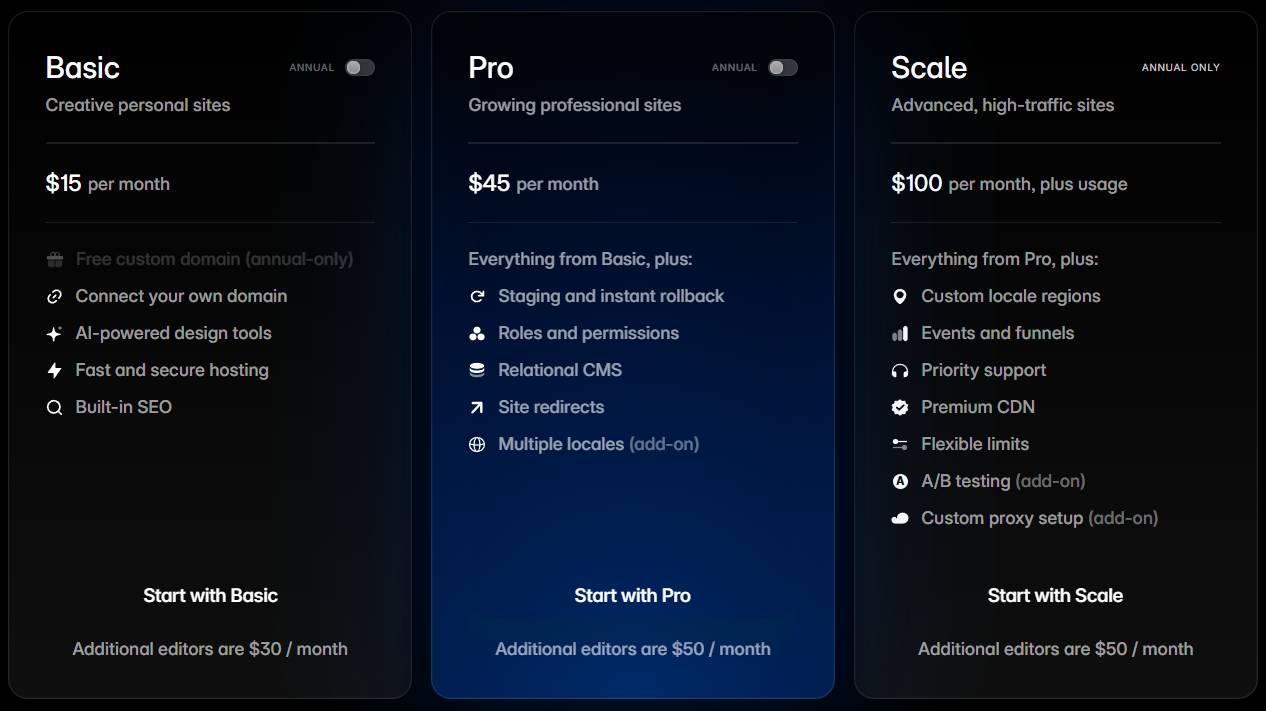
Task: Select the headphones icon for Priority support
Action: coord(900,370)
